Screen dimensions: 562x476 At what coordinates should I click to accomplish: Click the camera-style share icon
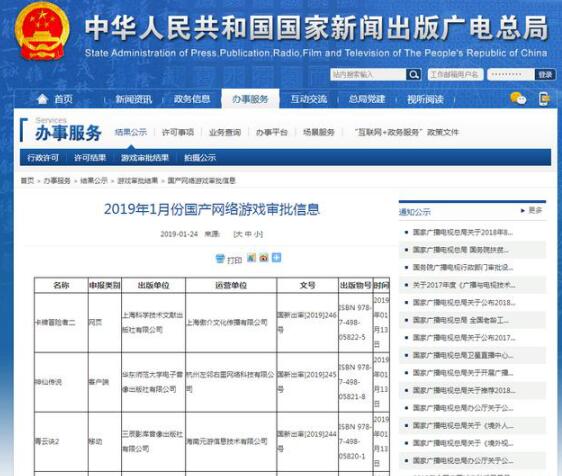(x=264, y=257)
